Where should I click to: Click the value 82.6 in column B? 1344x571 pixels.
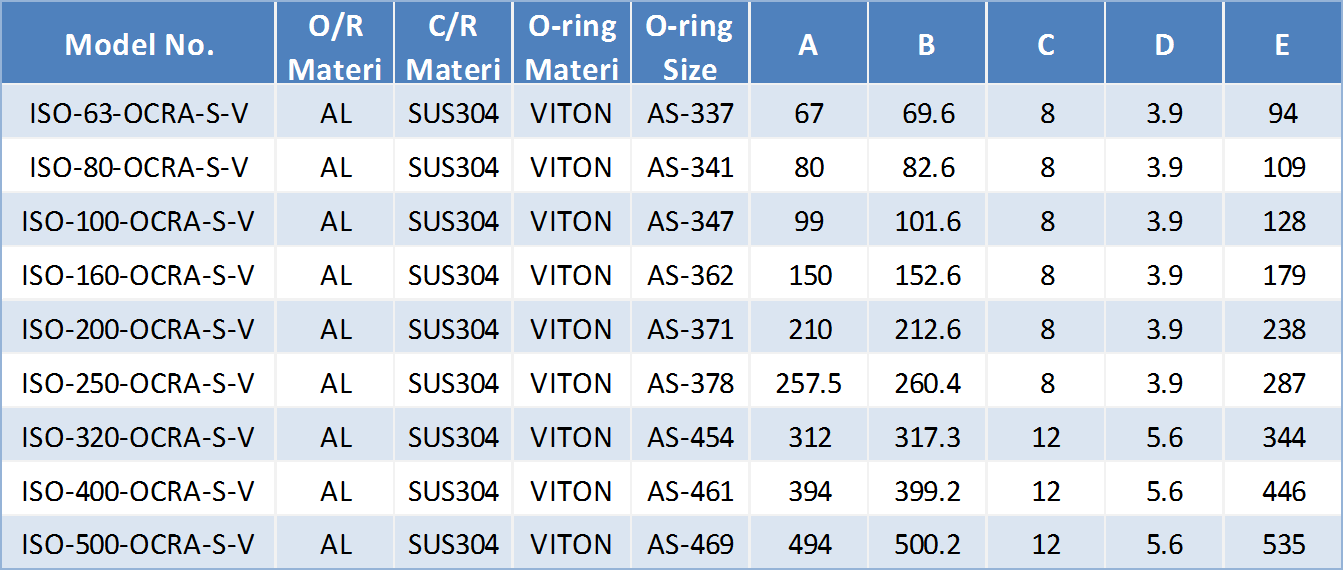click(927, 166)
